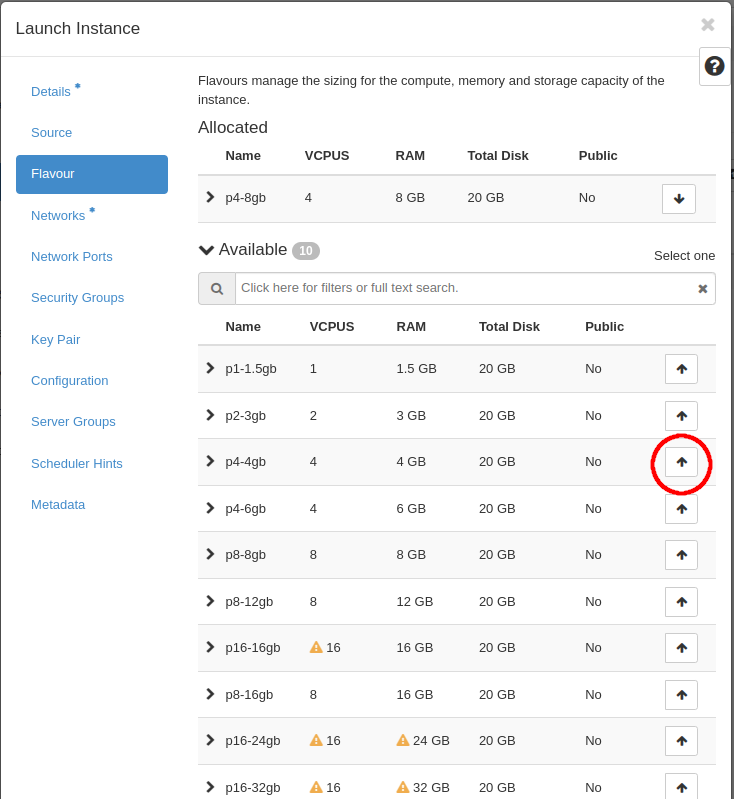Select the Flavour step

click(92, 174)
